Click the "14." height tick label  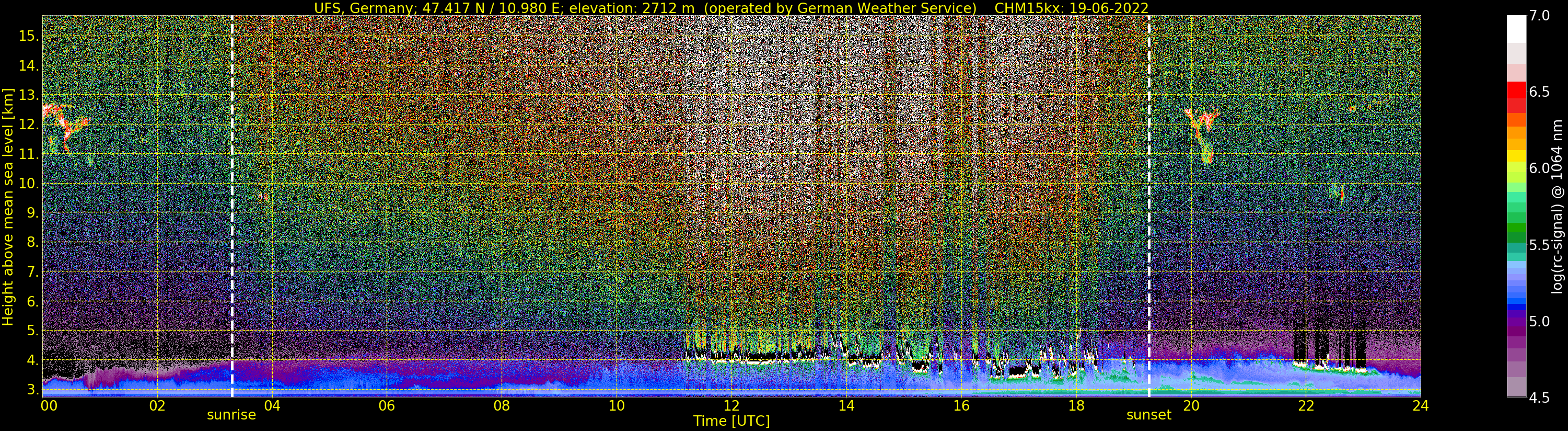point(29,65)
